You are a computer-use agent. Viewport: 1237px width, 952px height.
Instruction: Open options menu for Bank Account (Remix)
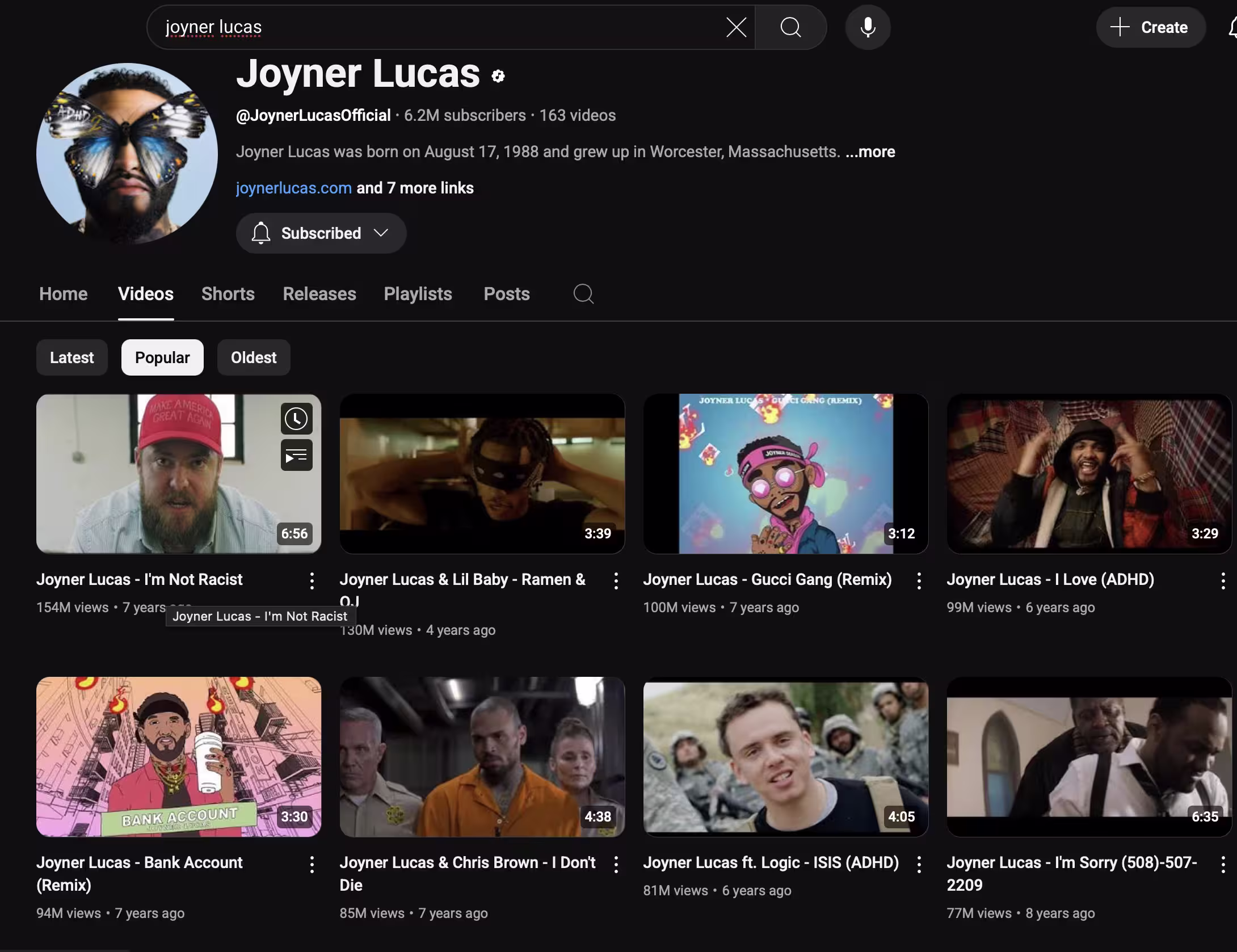tap(312, 864)
